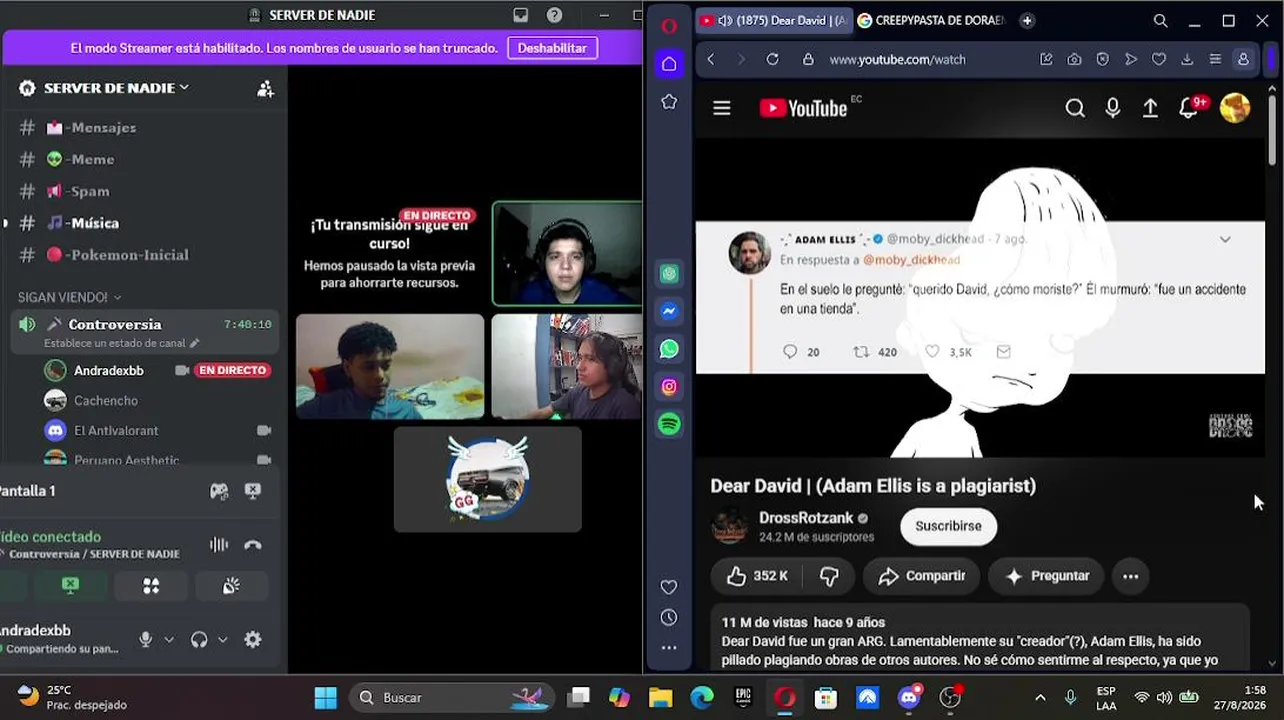Open more options dots in Opera sidebar
The image size is (1284, 720).
669,648
